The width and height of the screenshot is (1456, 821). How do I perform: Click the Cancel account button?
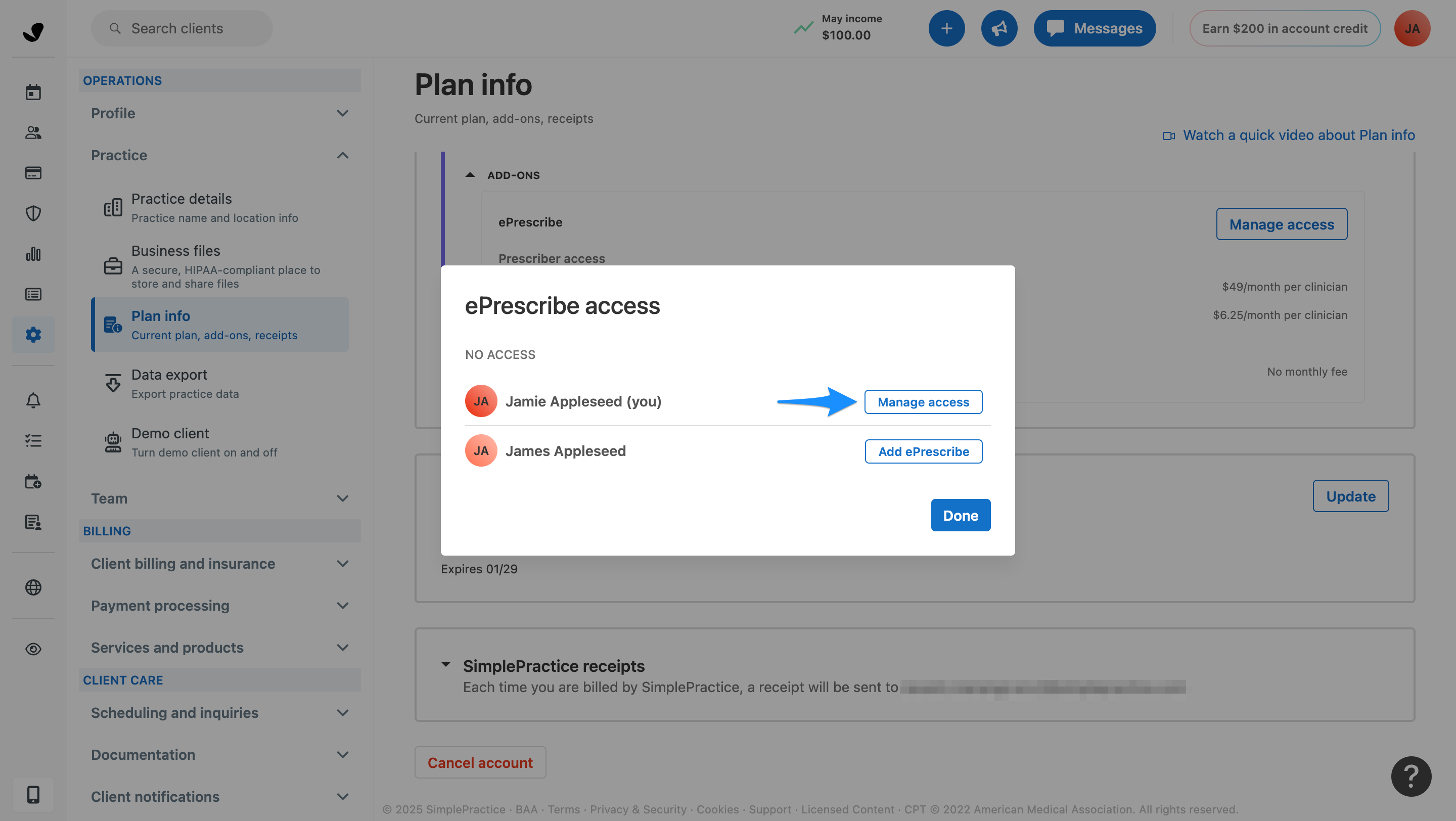point(480,762)
